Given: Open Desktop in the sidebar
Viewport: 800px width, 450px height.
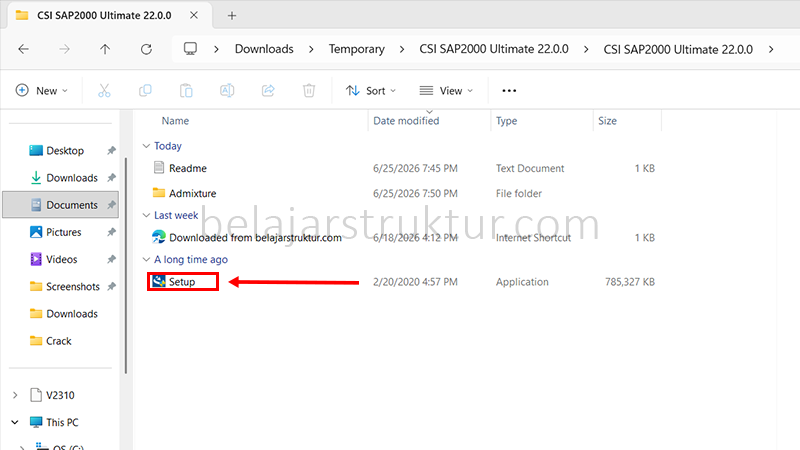Looking at the screenshot, I should tap(65, 151).
